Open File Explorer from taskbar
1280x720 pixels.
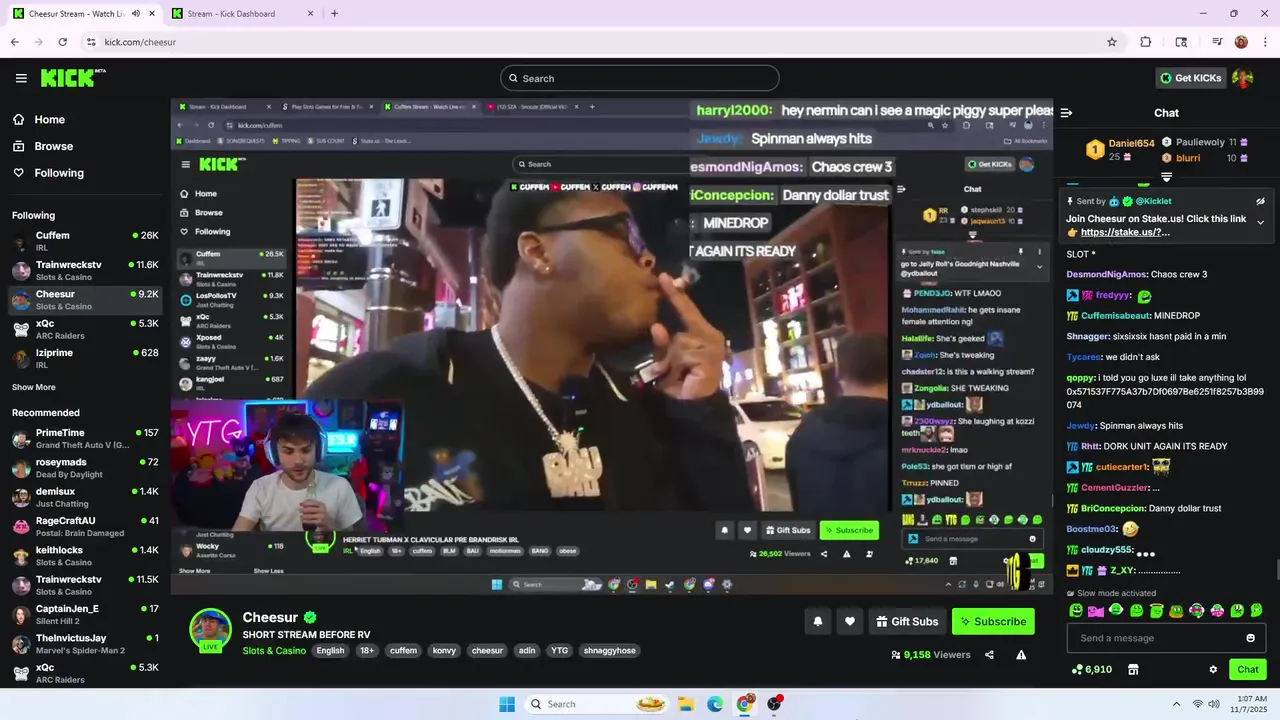click(x=686, y=704)
